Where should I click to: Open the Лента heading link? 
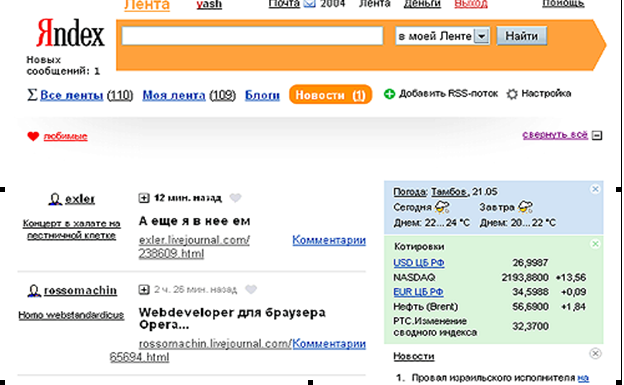click(x=147, y=5)
